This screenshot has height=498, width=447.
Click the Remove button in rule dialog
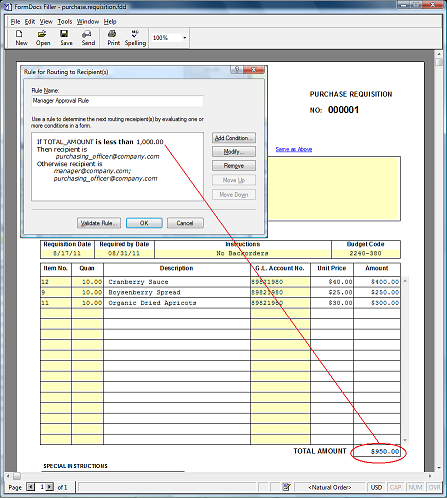[234, 166]
